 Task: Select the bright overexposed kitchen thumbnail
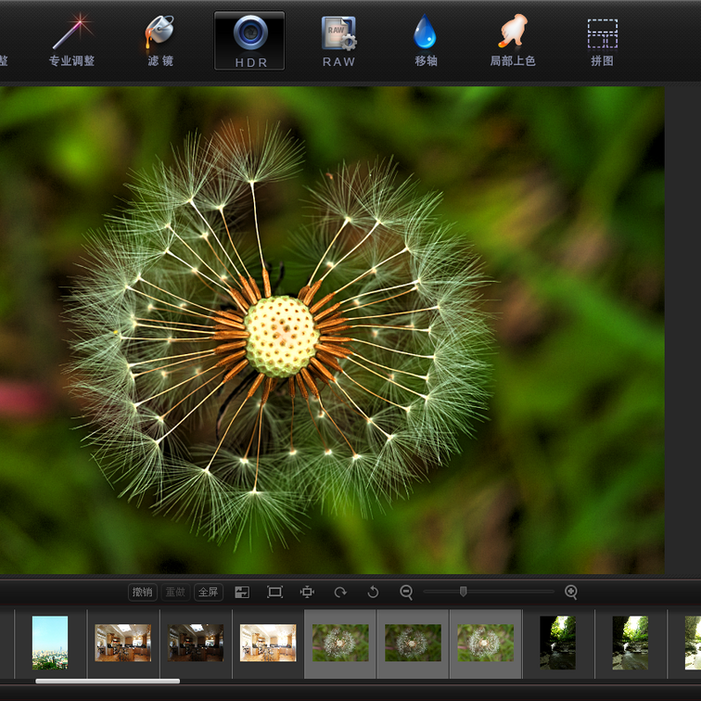tap(268, 642)
